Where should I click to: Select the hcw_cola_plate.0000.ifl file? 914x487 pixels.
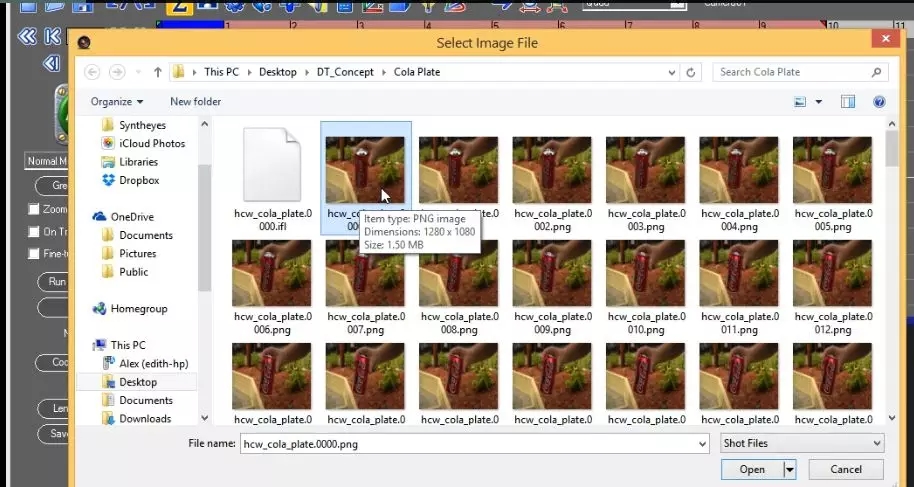click(x=272, y=178)
